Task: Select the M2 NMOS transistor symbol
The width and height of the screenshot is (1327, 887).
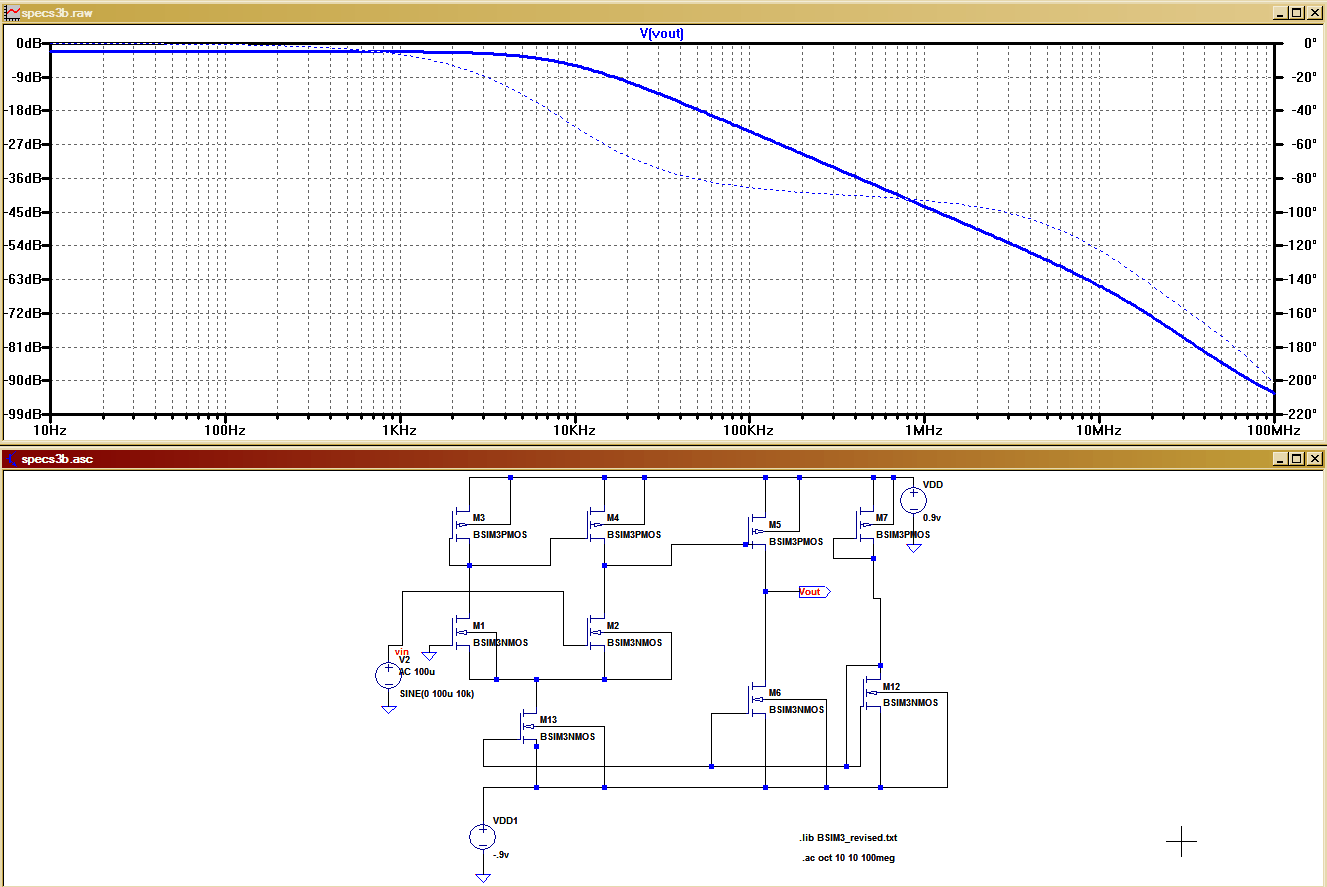Action: tap(596, 632)
